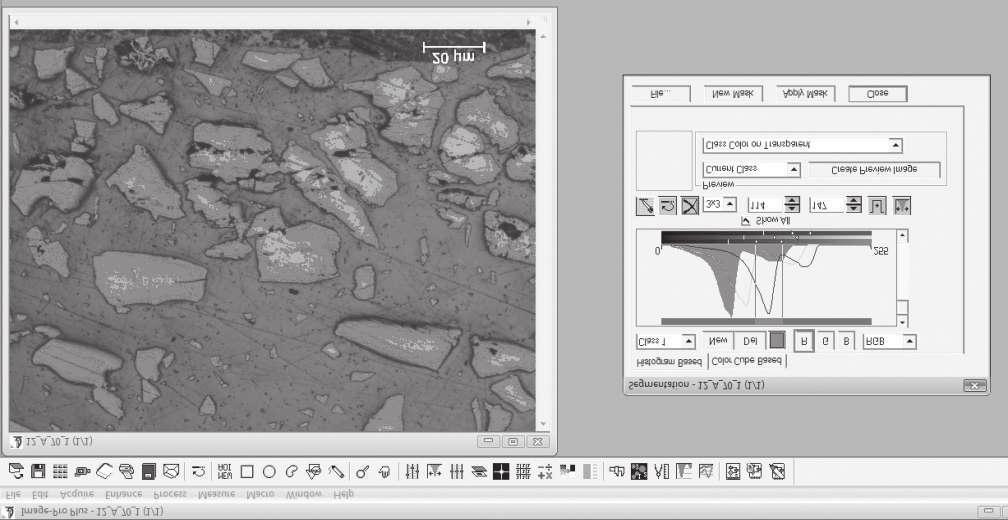Click the New class button
The width and height of the screenshot is (1008, 520).
tap(717, 341)
